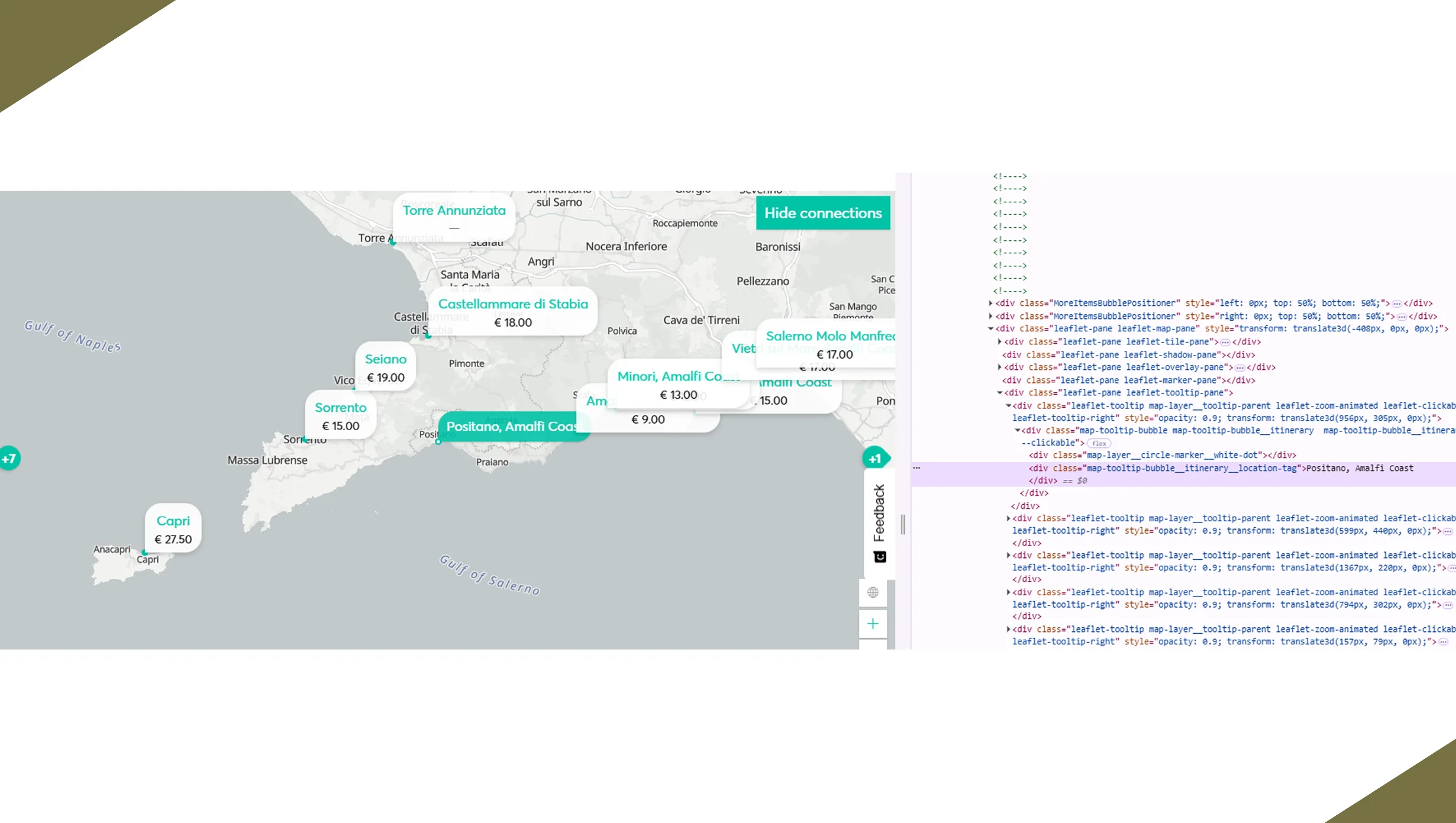Screen dimensions: 1456x823
Task: Expand the leaflet-tile-pane div node
Action: click(999, 342)
